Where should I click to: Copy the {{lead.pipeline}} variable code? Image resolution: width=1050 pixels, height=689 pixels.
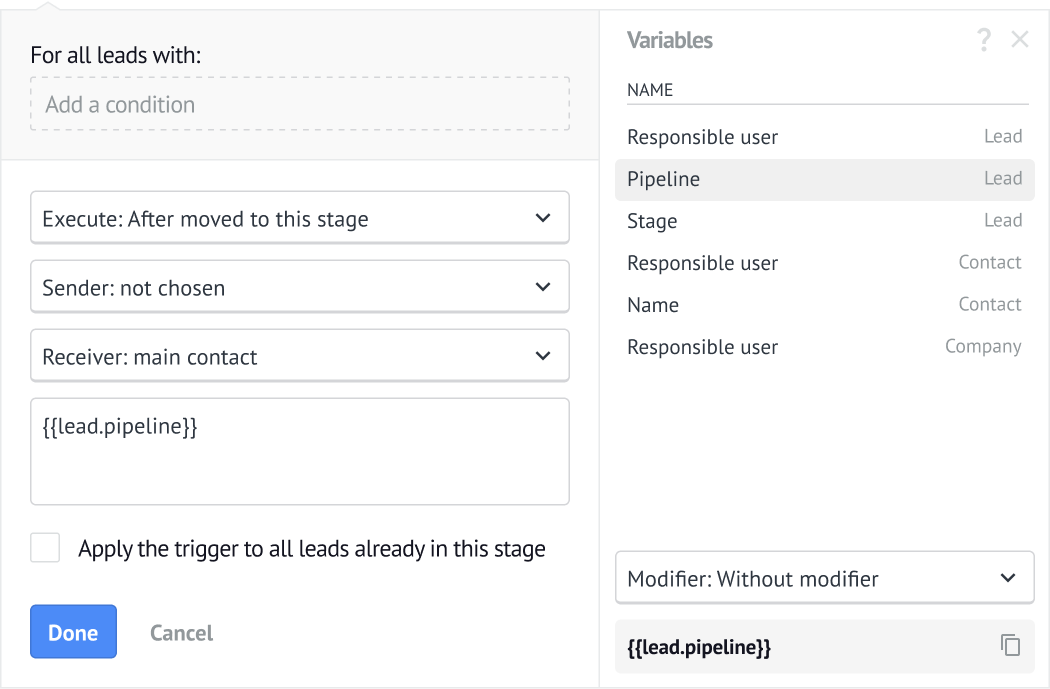coord(1011,645)
